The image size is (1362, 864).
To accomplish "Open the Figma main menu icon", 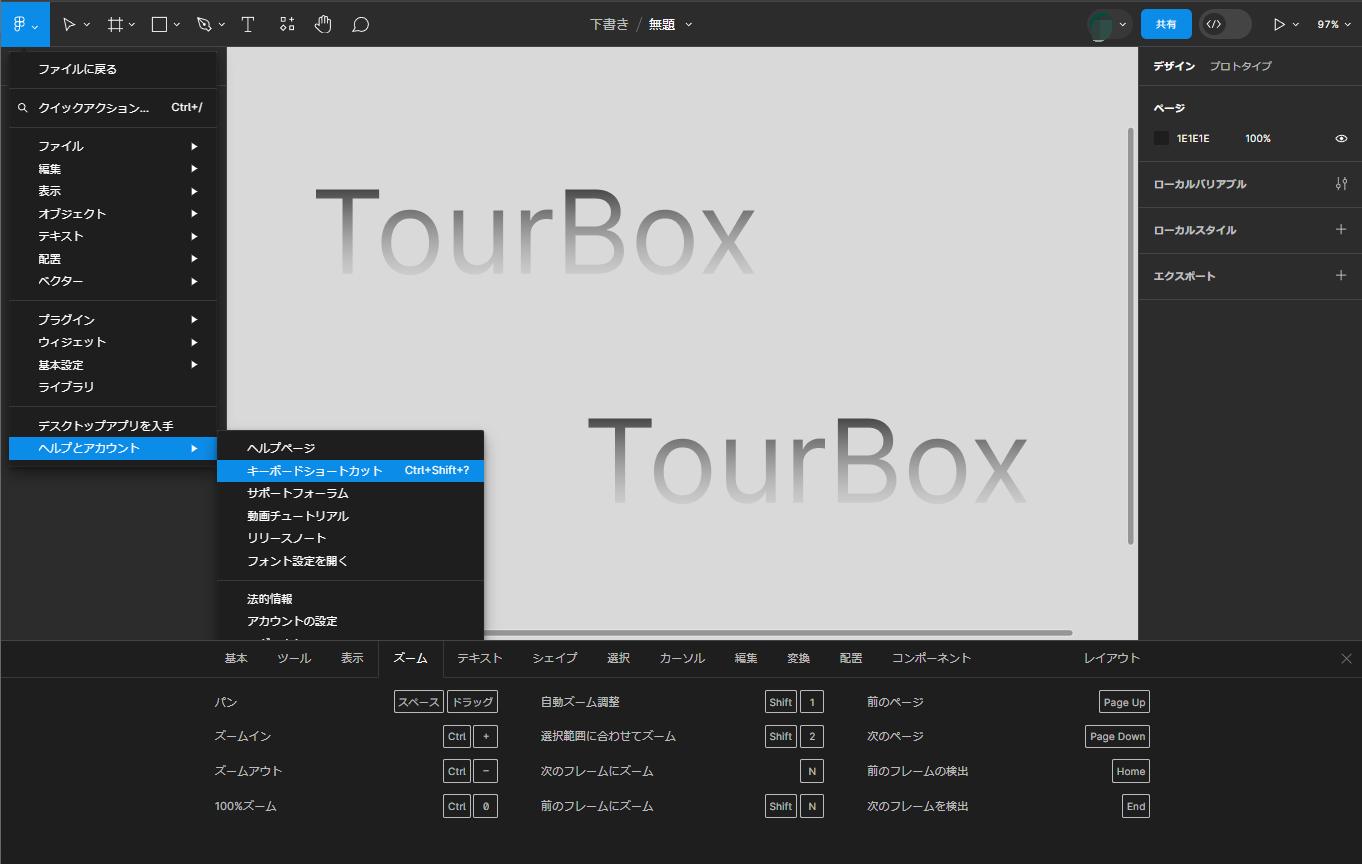I will tap(20, 24).
